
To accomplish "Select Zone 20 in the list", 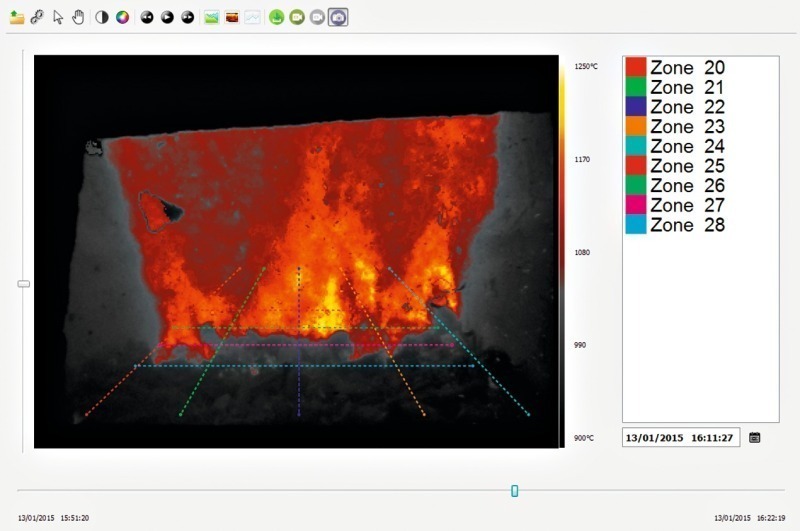I will (687, 68).
